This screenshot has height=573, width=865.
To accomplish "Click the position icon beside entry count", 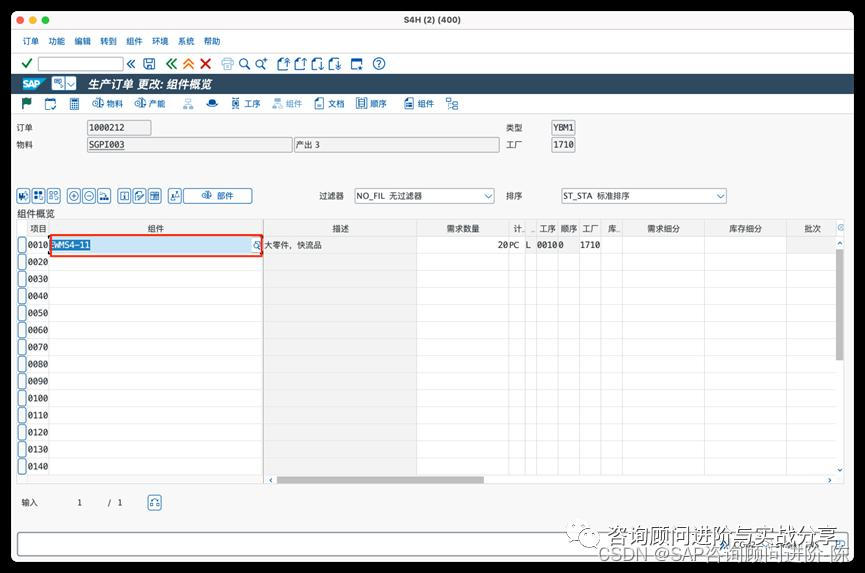I will 154,502.
